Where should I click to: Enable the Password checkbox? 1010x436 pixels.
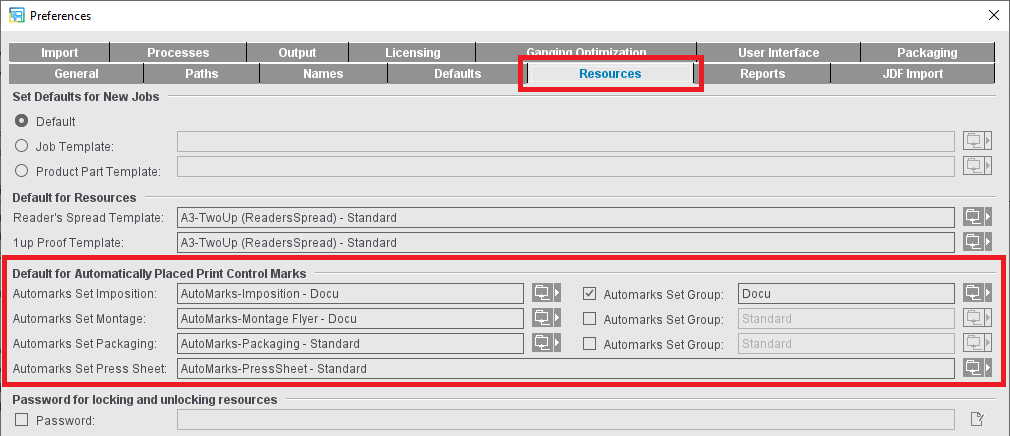click(22, 420)
